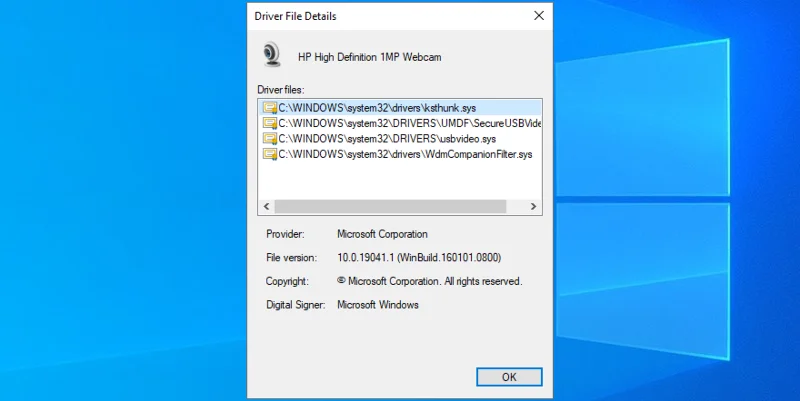Click the Microsoft Corporation provider value
The height and width of the screenshot is (401, 800).
(382, 234)
